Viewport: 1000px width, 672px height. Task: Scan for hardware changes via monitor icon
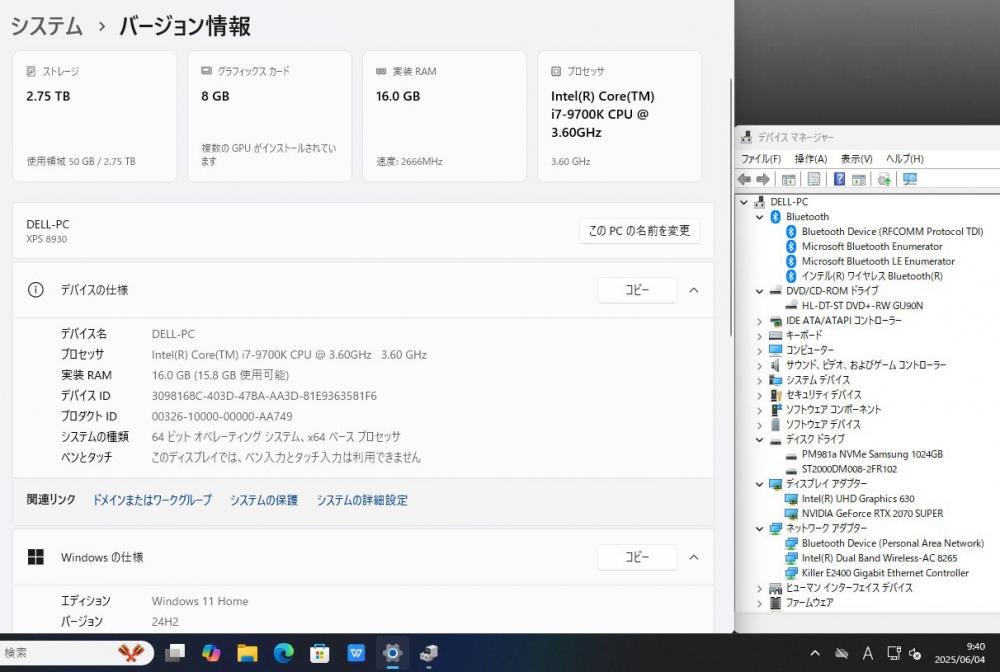click(x=909, y=180)
